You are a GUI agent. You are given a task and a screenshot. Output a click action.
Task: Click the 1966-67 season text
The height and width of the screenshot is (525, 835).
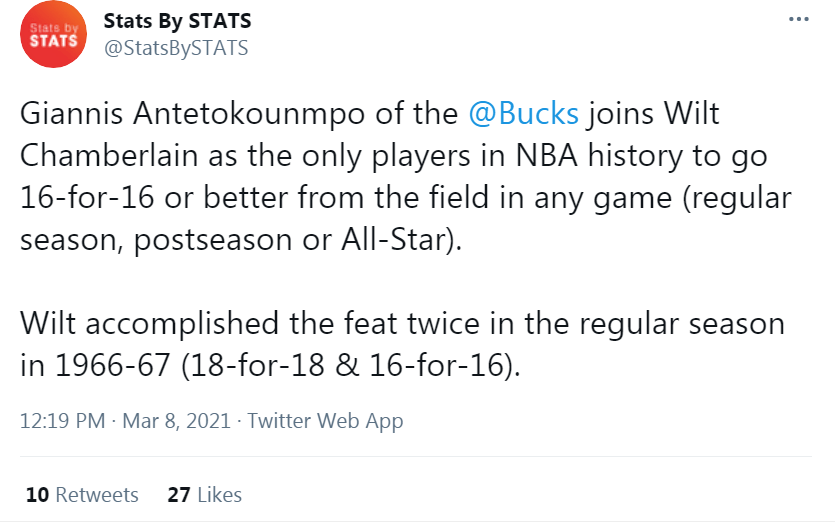coord(112,366)
